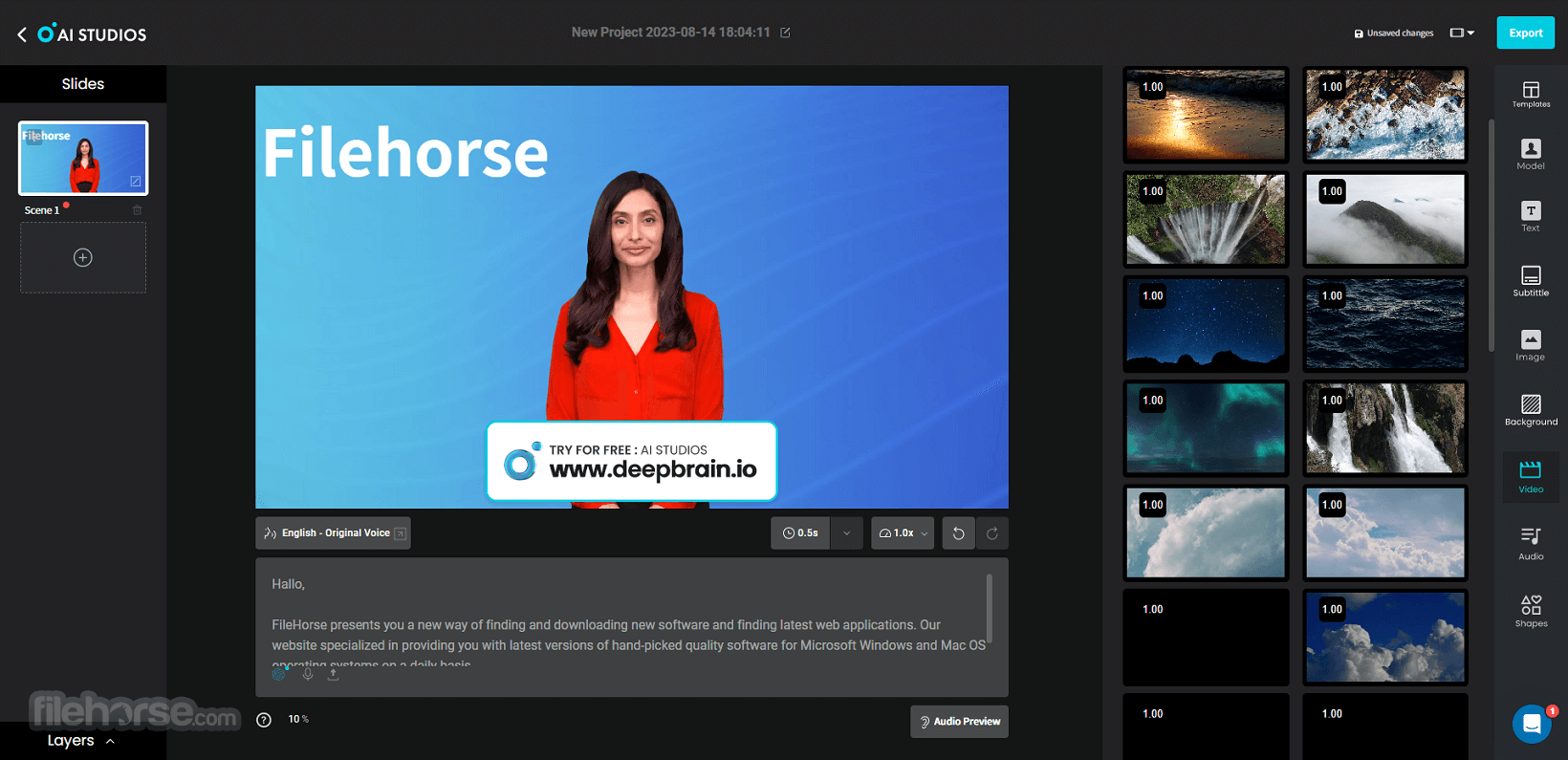The width and height of the screenshot is (1568, 760).
Task: Play the Audio Preview
Action: coord(959,722)
